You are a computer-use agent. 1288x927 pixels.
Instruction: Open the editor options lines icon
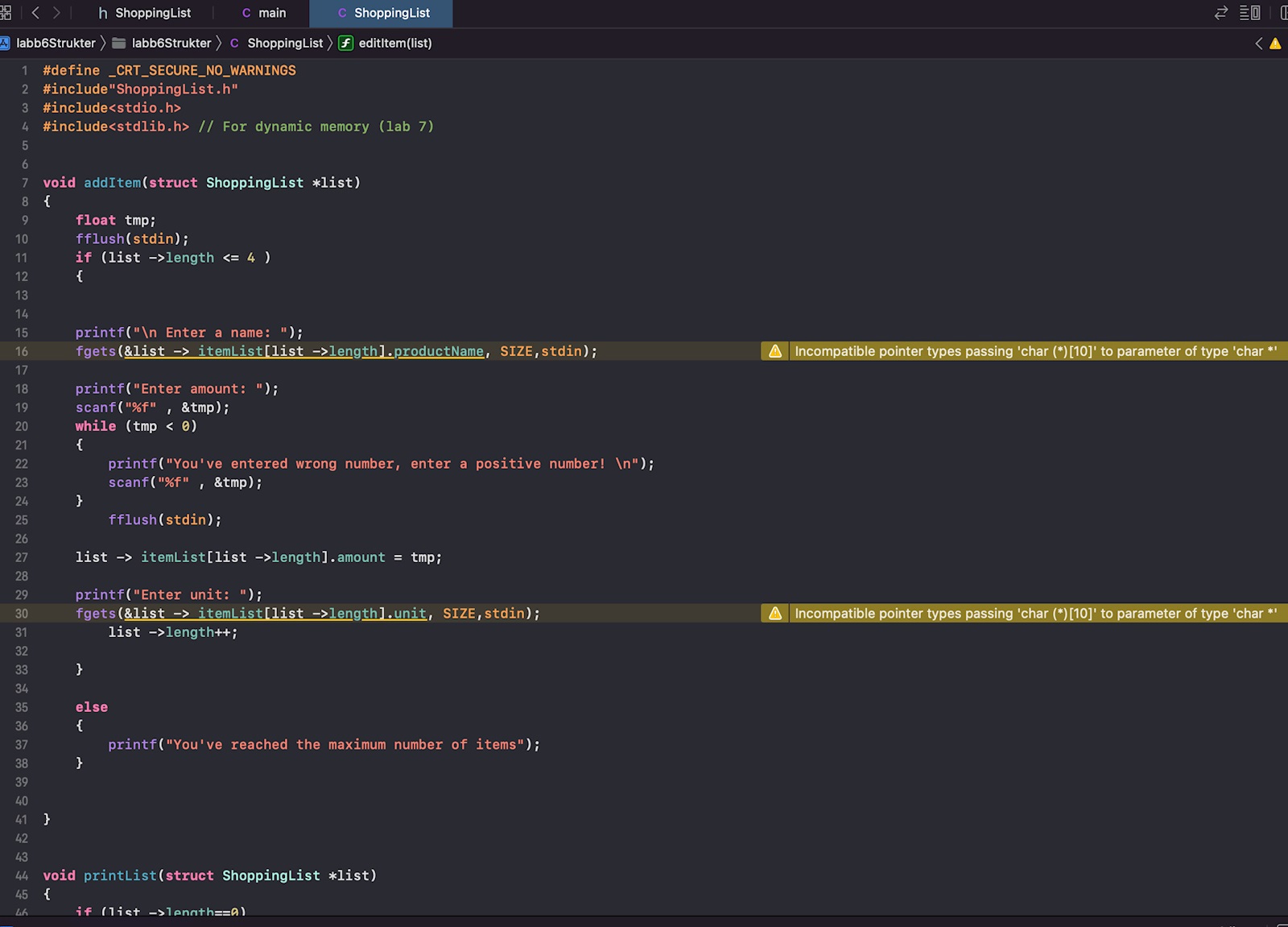point(1249,13)
